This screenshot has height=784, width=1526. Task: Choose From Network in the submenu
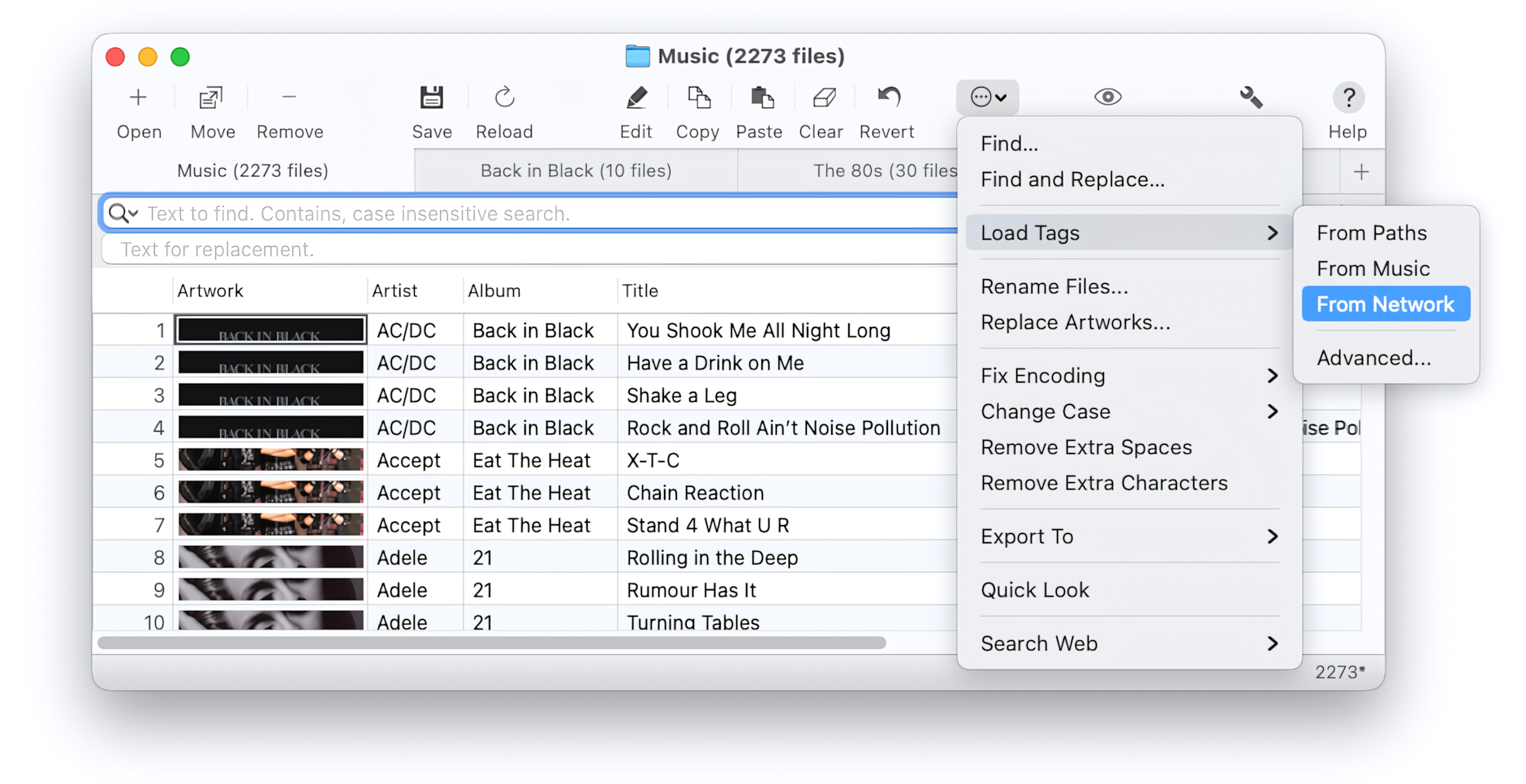(x=1386, y=304)
